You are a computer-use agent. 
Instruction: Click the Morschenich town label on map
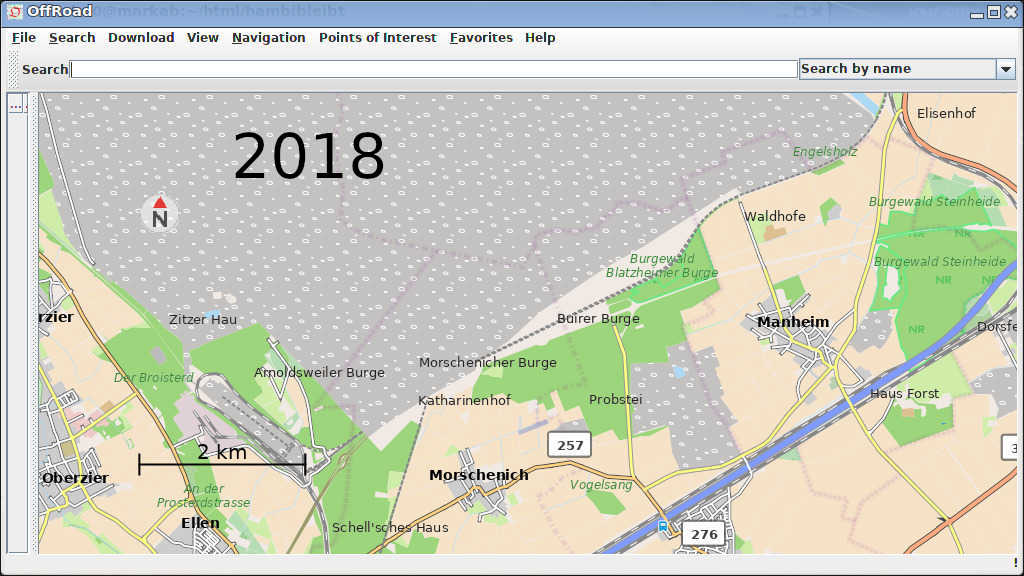478,475
